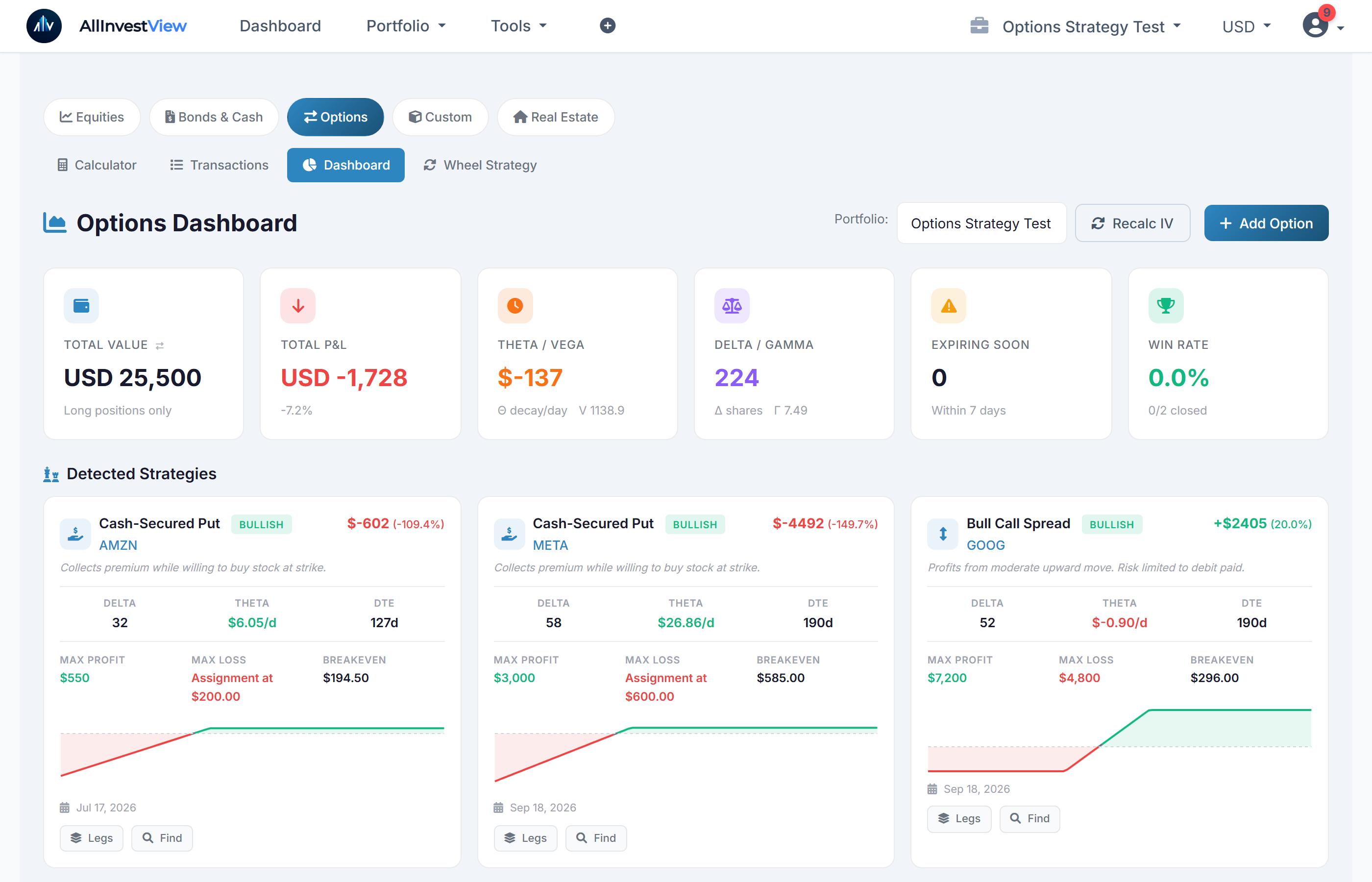Image resolution: width=1372 pixels, height=882 pixels.
Task: Click the Portfolio selector field on dashboard
Action: (980, 223)
